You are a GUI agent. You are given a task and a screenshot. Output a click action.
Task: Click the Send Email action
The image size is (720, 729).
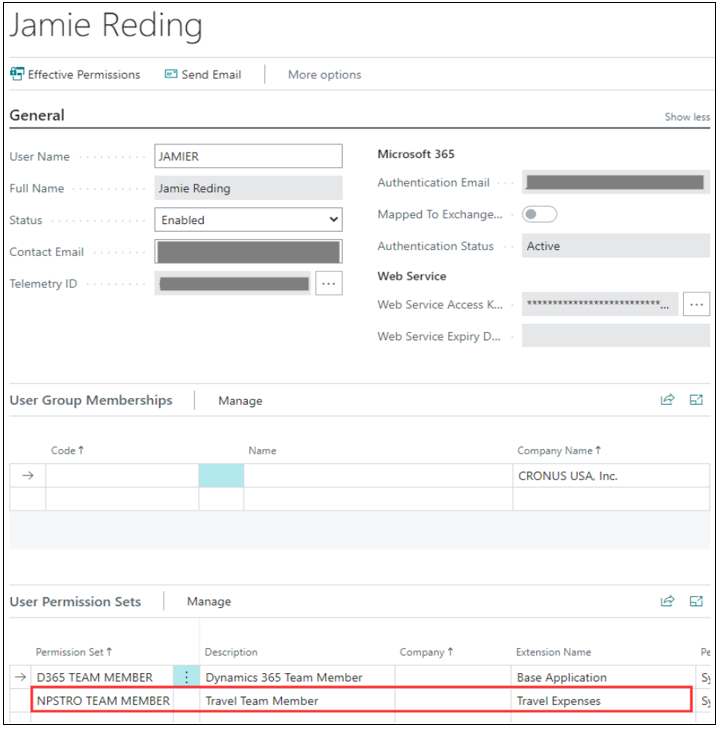[203, 74]
